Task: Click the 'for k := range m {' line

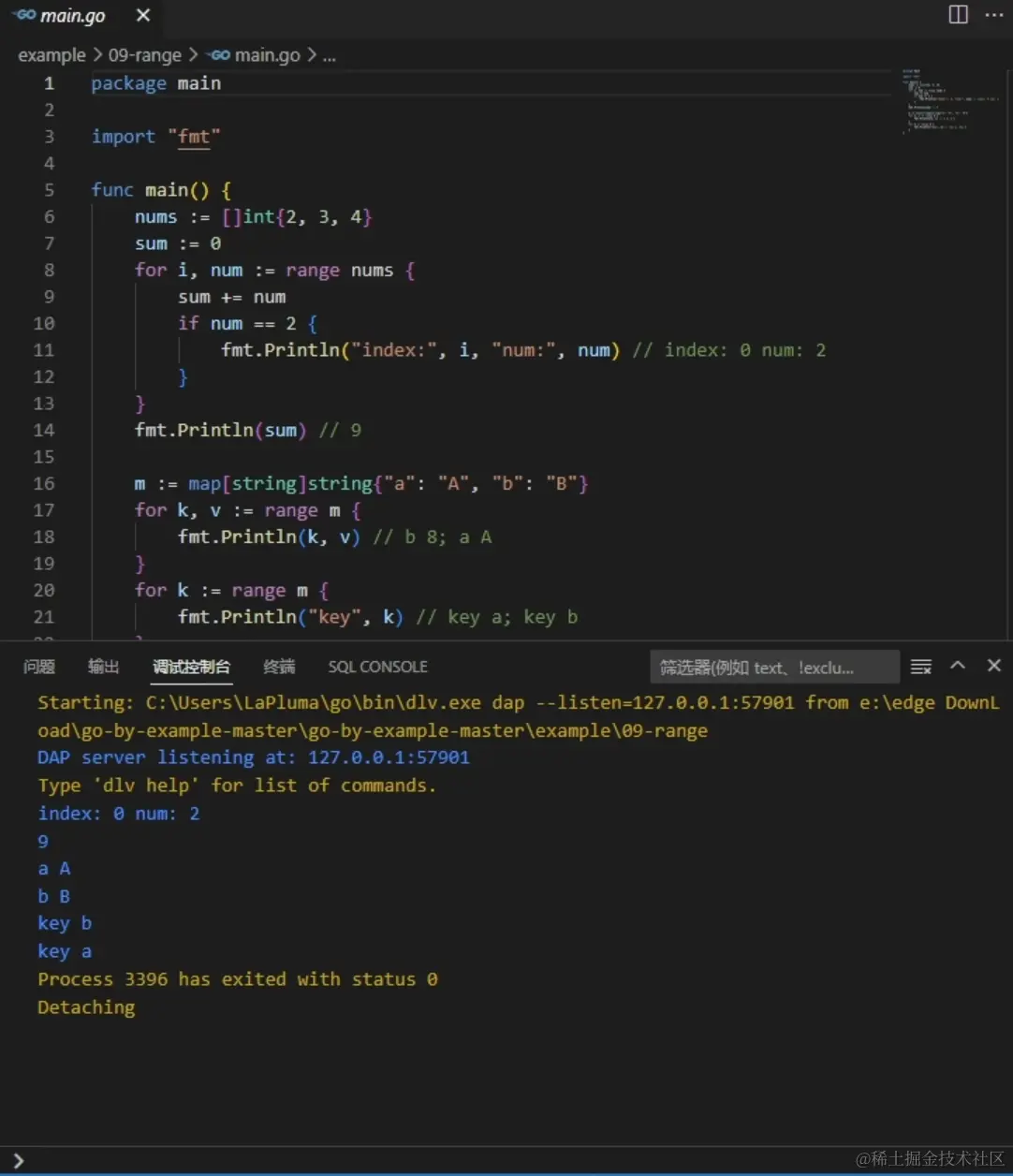Action: point(232,590)
